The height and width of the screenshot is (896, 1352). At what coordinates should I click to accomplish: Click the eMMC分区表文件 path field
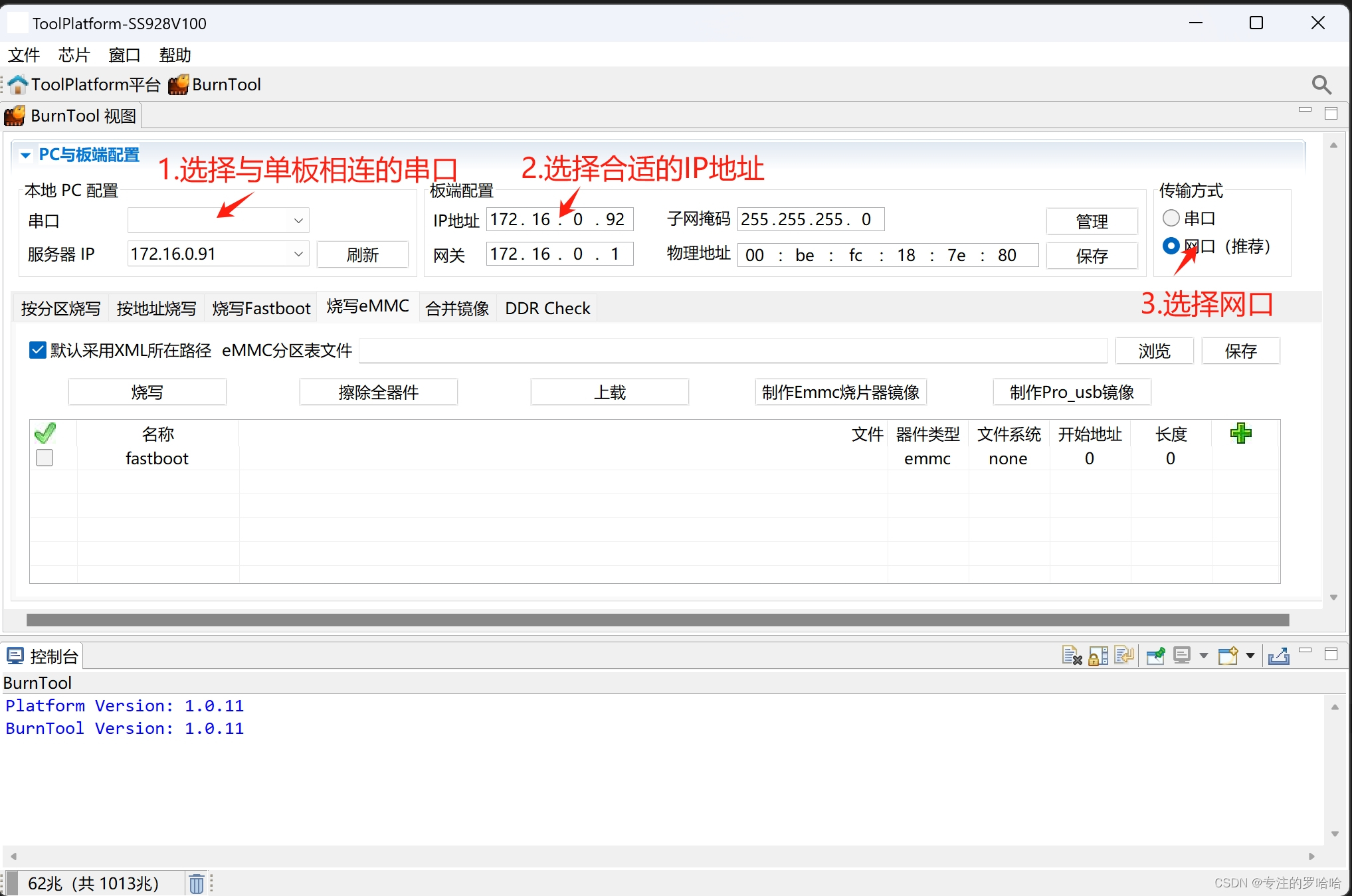click(x=733, y=351)
